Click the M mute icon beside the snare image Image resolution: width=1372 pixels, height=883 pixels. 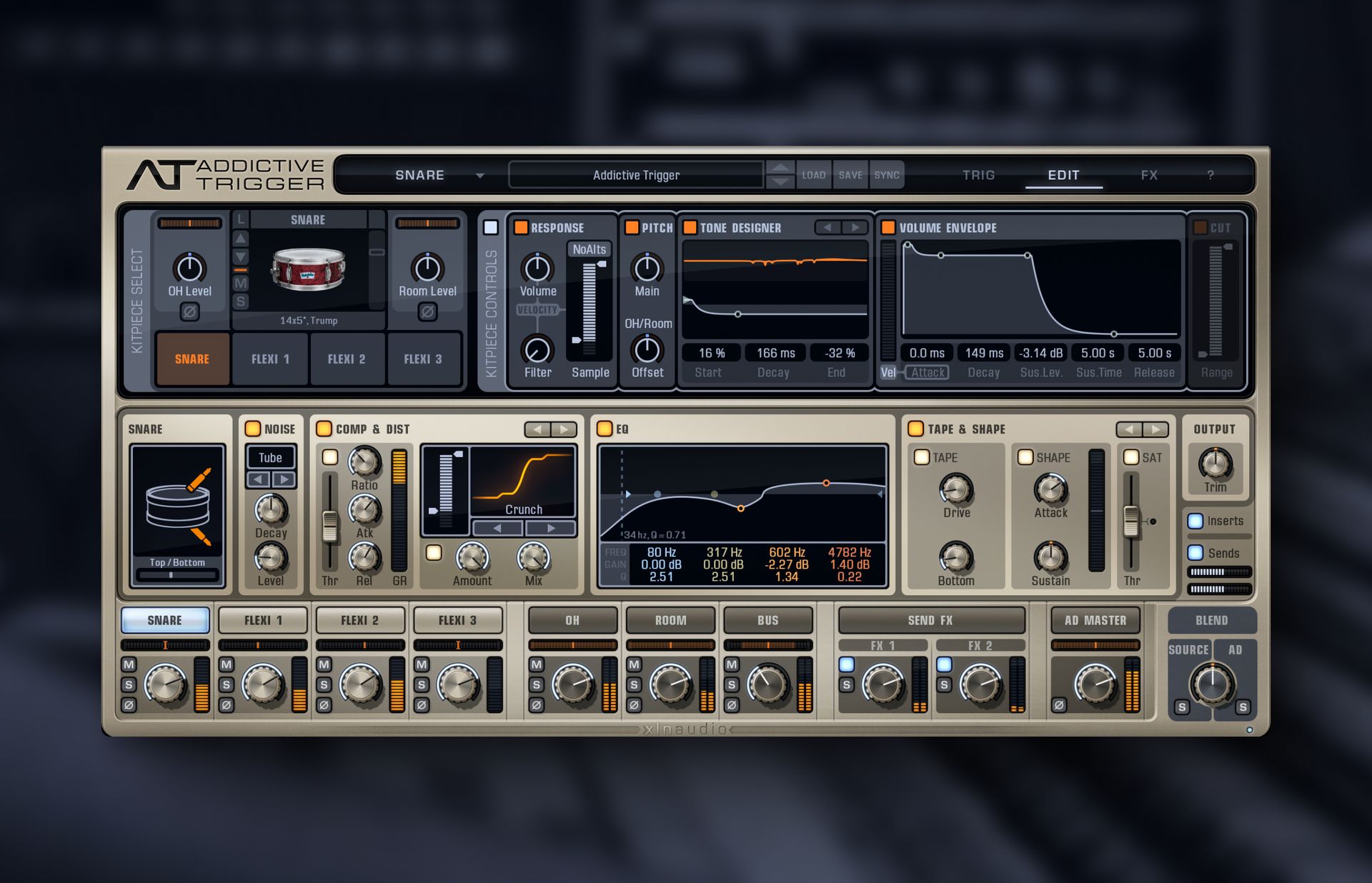coord(241,283)
